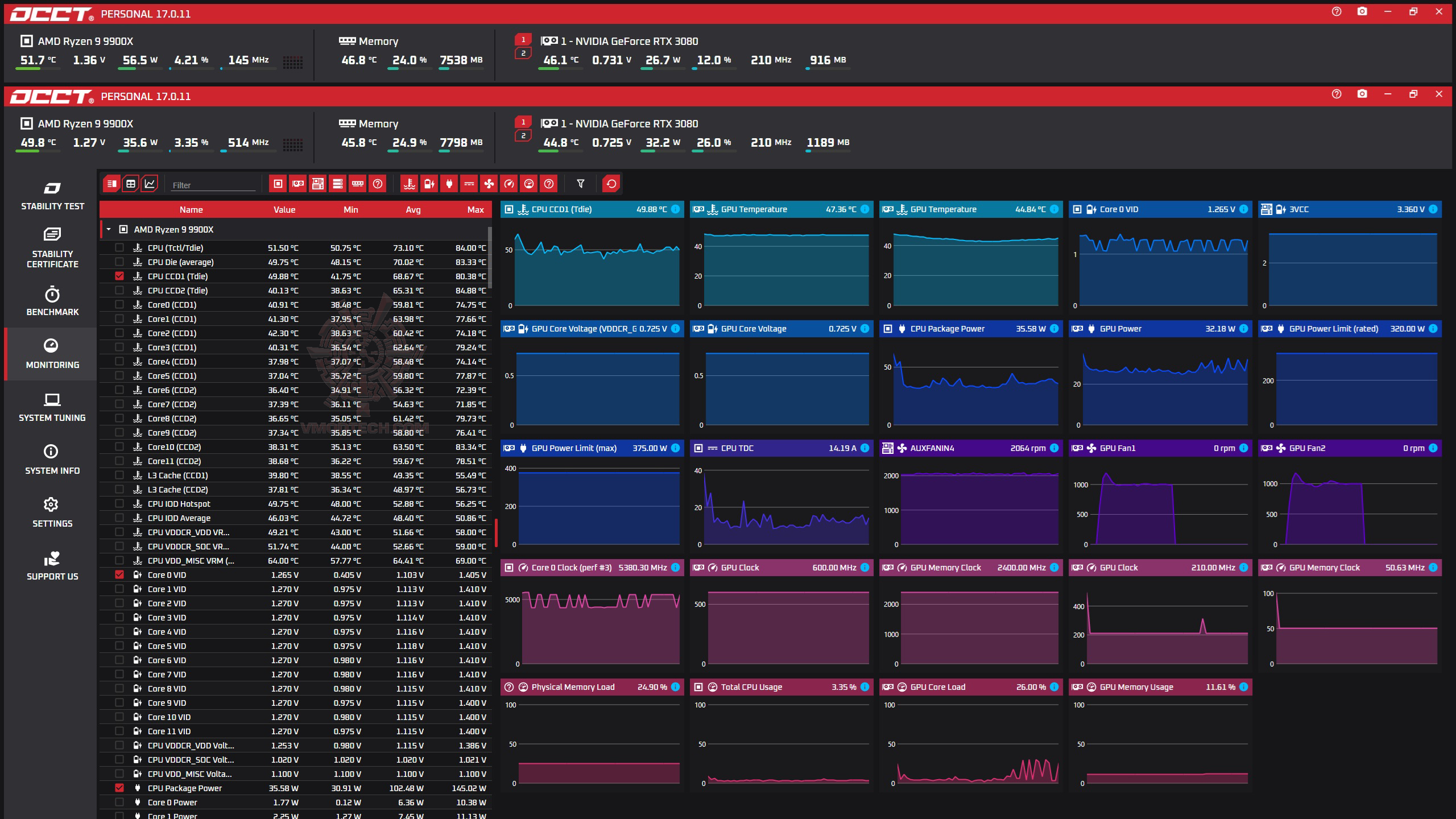Take a screenshot in the lower OCCT window

point(1362,94)
